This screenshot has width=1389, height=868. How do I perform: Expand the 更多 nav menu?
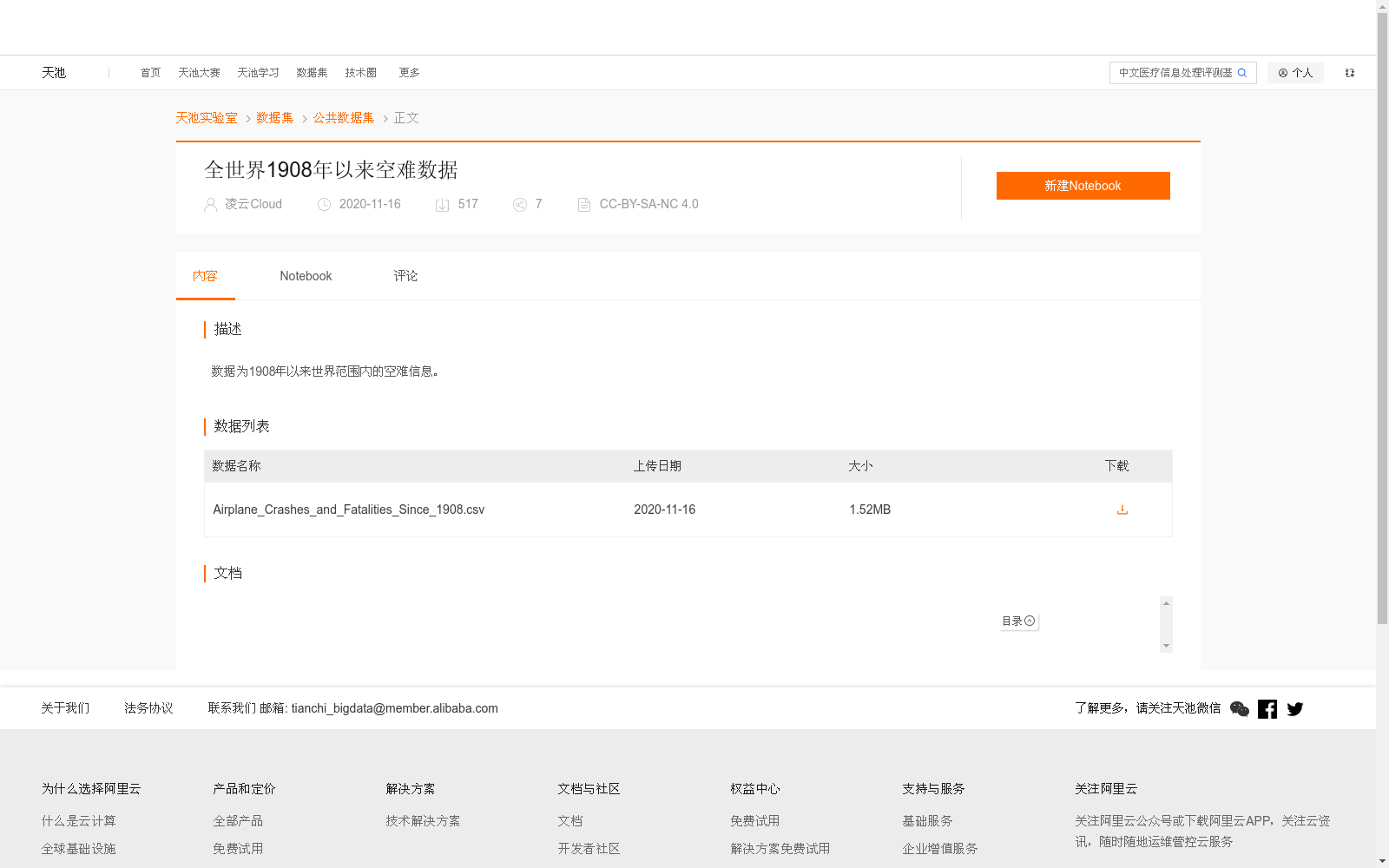click(x=409, y=73)
